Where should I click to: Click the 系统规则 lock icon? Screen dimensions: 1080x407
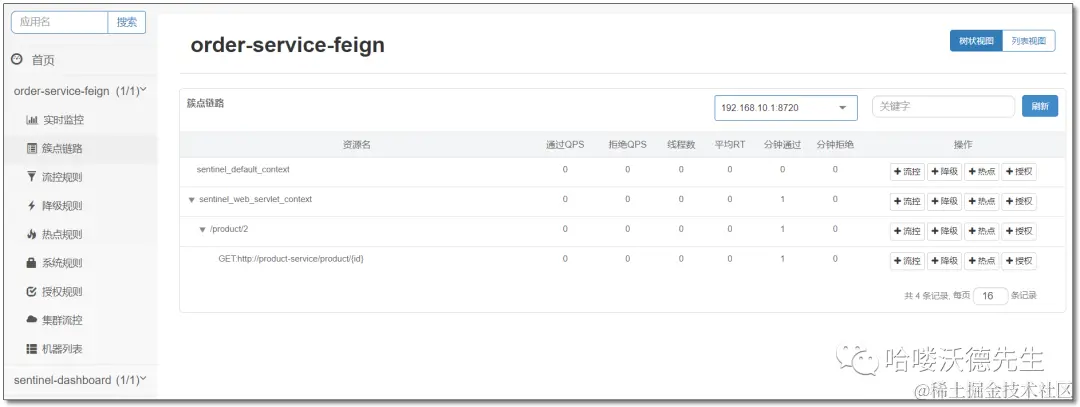(32, 263)
